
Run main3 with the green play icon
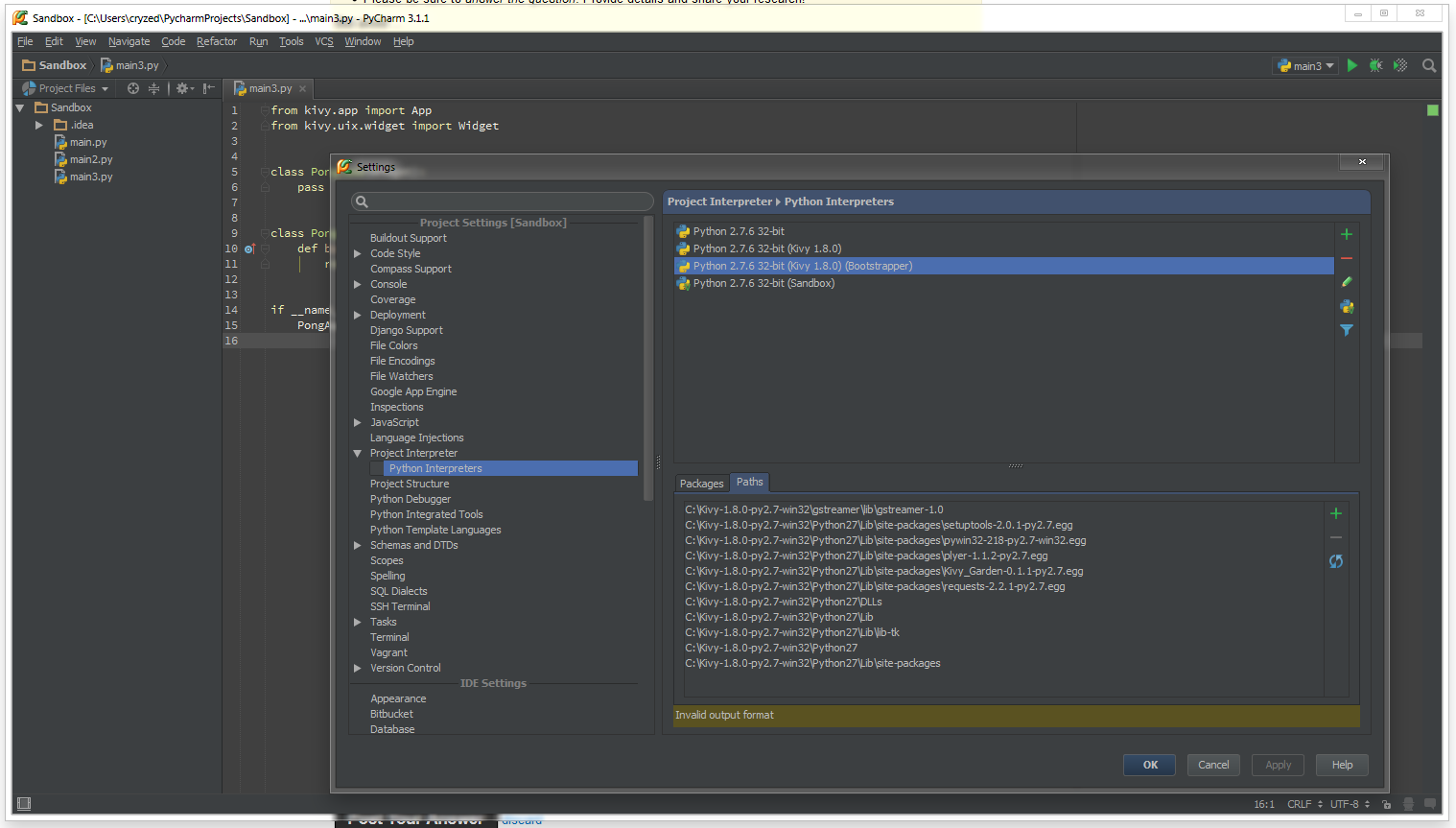coord(1352,65)
